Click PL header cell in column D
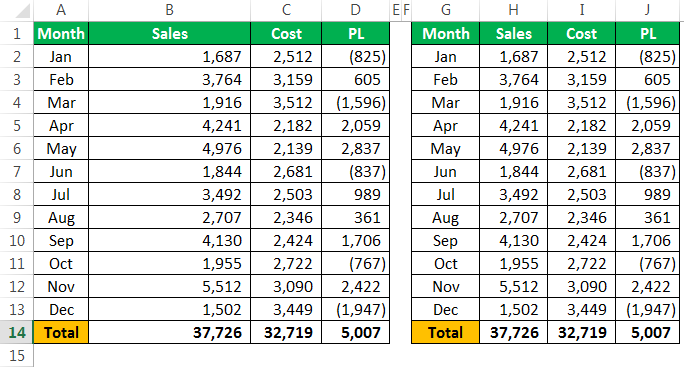Image resolution: width=684 pixels, height=367 pixels. 356,33
